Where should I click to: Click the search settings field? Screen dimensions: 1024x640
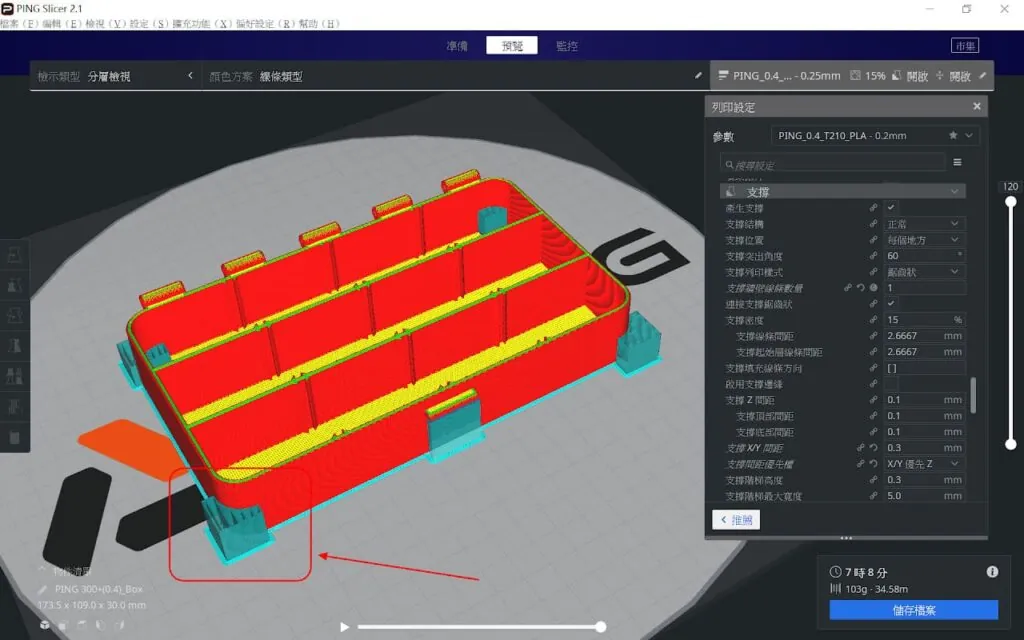coord(833,163)
